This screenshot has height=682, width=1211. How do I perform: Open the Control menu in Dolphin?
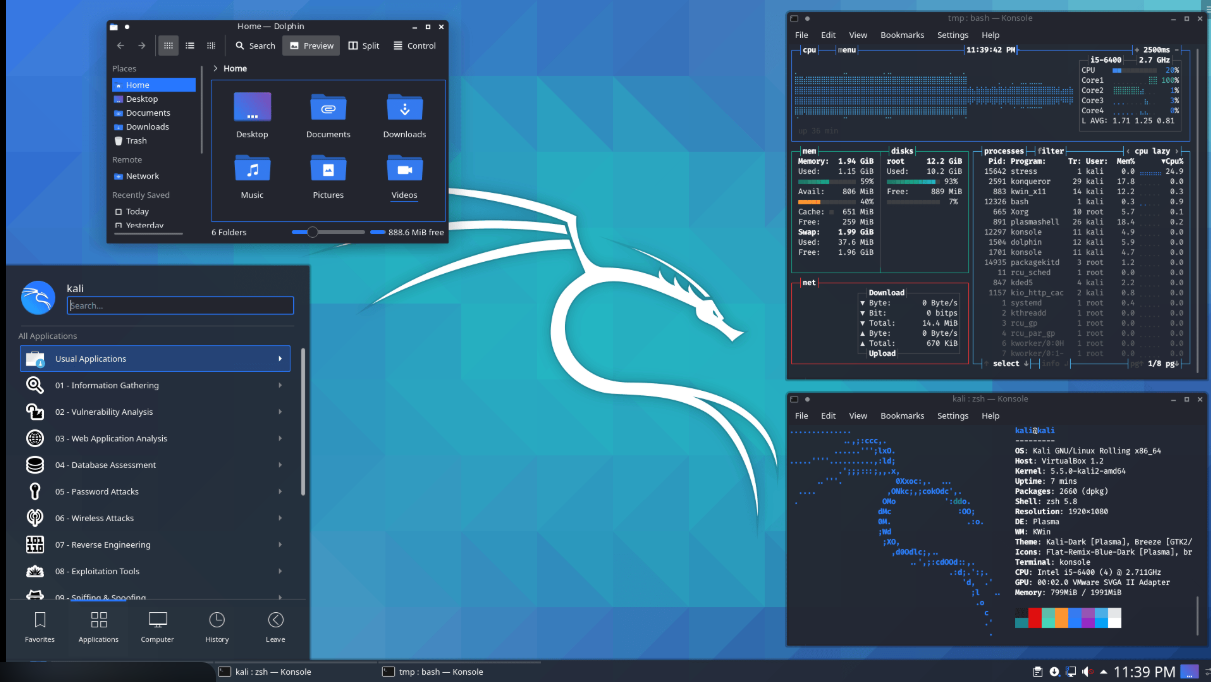point(414,46)
